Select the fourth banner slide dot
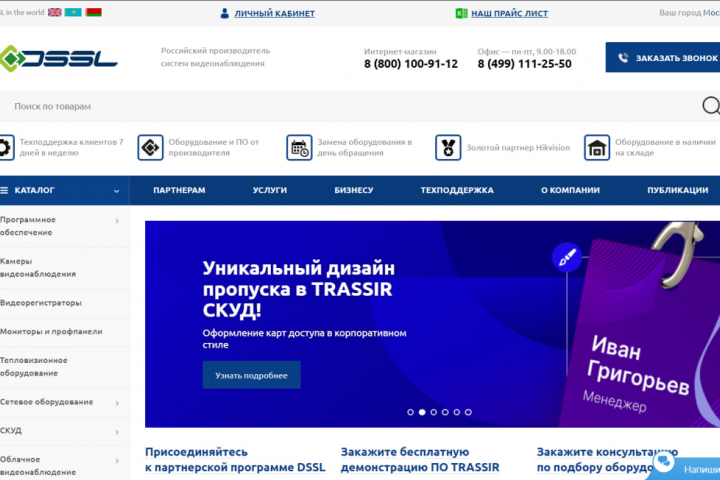The width and height of the screenshot is (720, 480). [445, 412]
